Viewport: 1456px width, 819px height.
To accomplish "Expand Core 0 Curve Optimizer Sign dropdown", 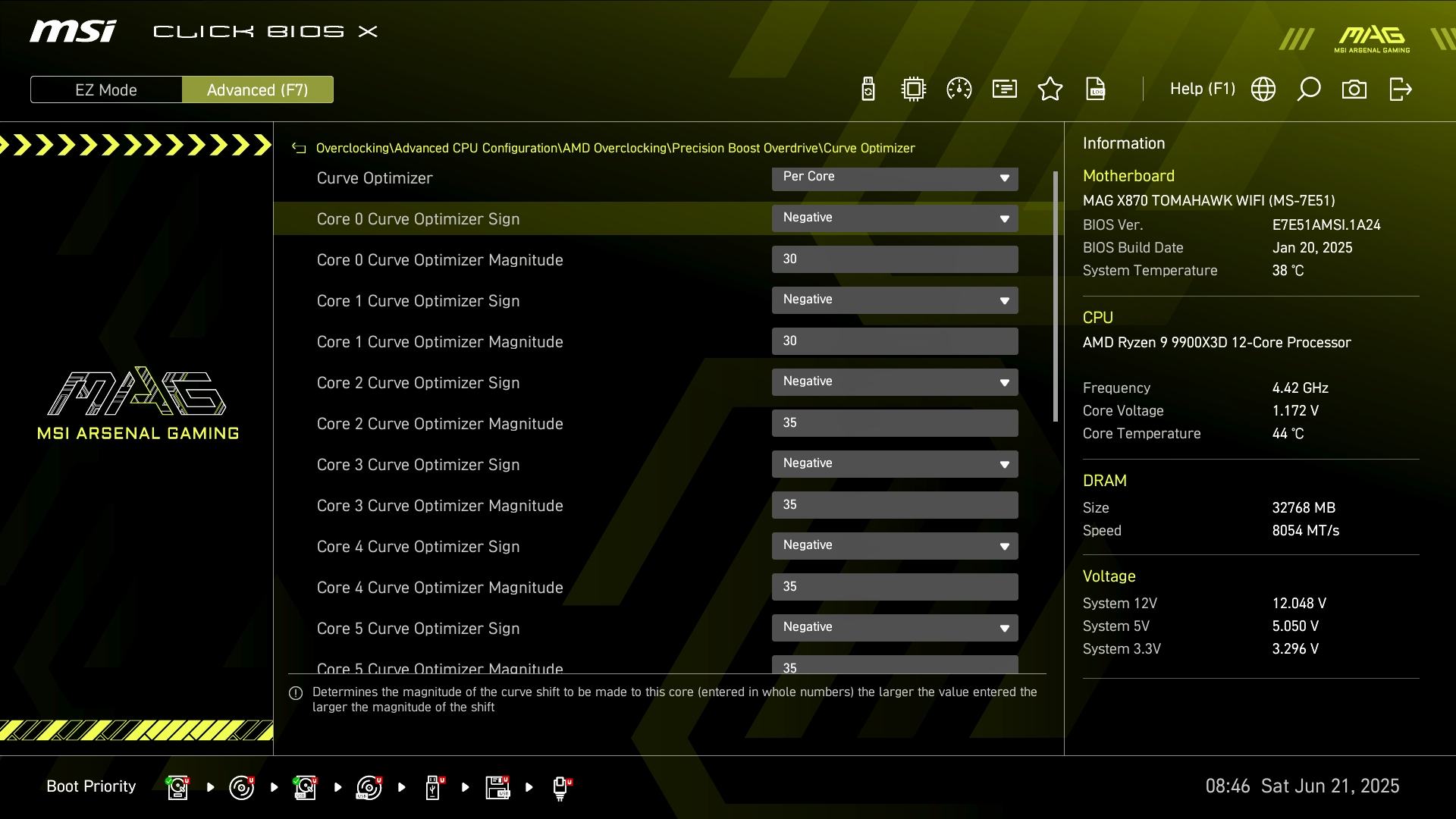I will 895,218.
